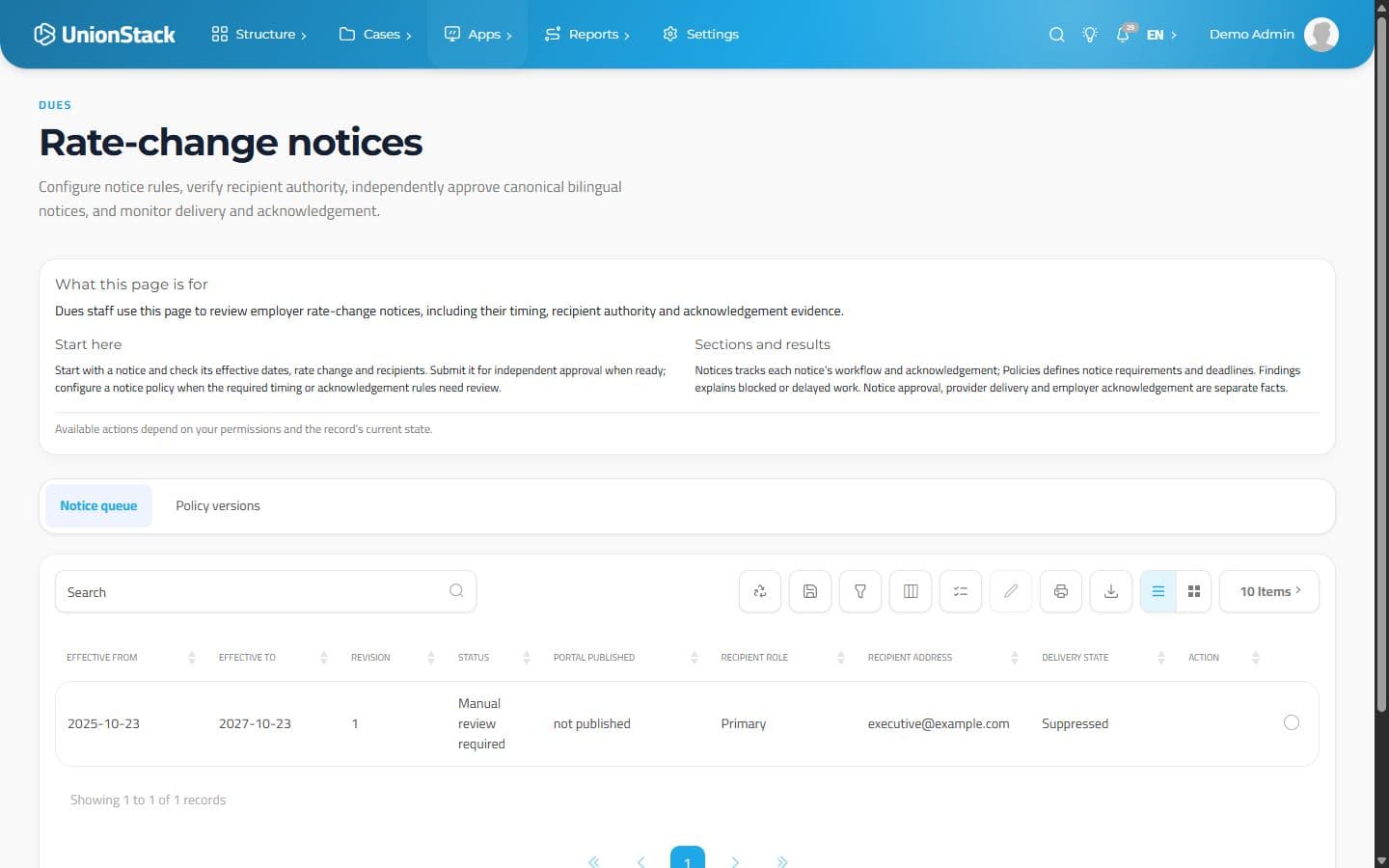
Task: Click the Demo Admin avatar
Action: [x=1321, y=34]
